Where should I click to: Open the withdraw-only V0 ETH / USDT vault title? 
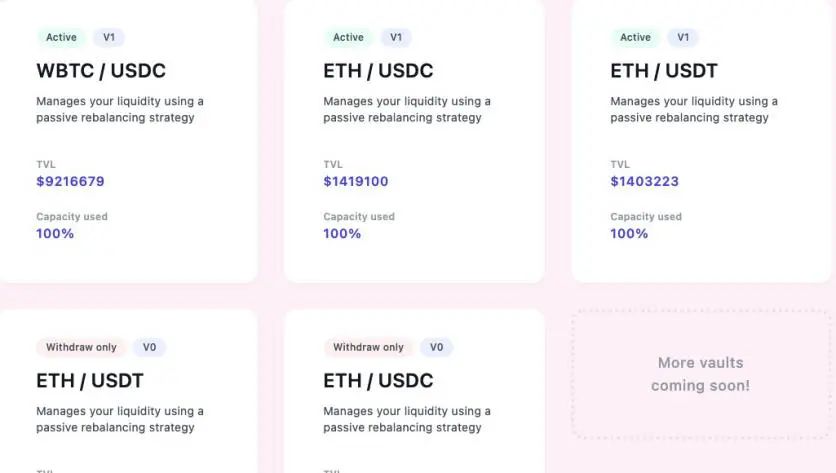90,381
